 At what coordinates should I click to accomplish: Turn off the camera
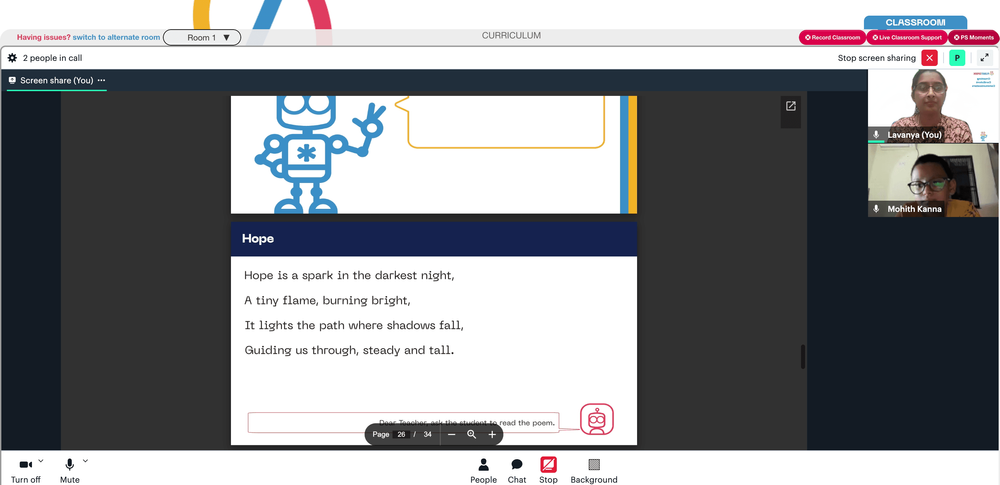[x=26, y=471]
